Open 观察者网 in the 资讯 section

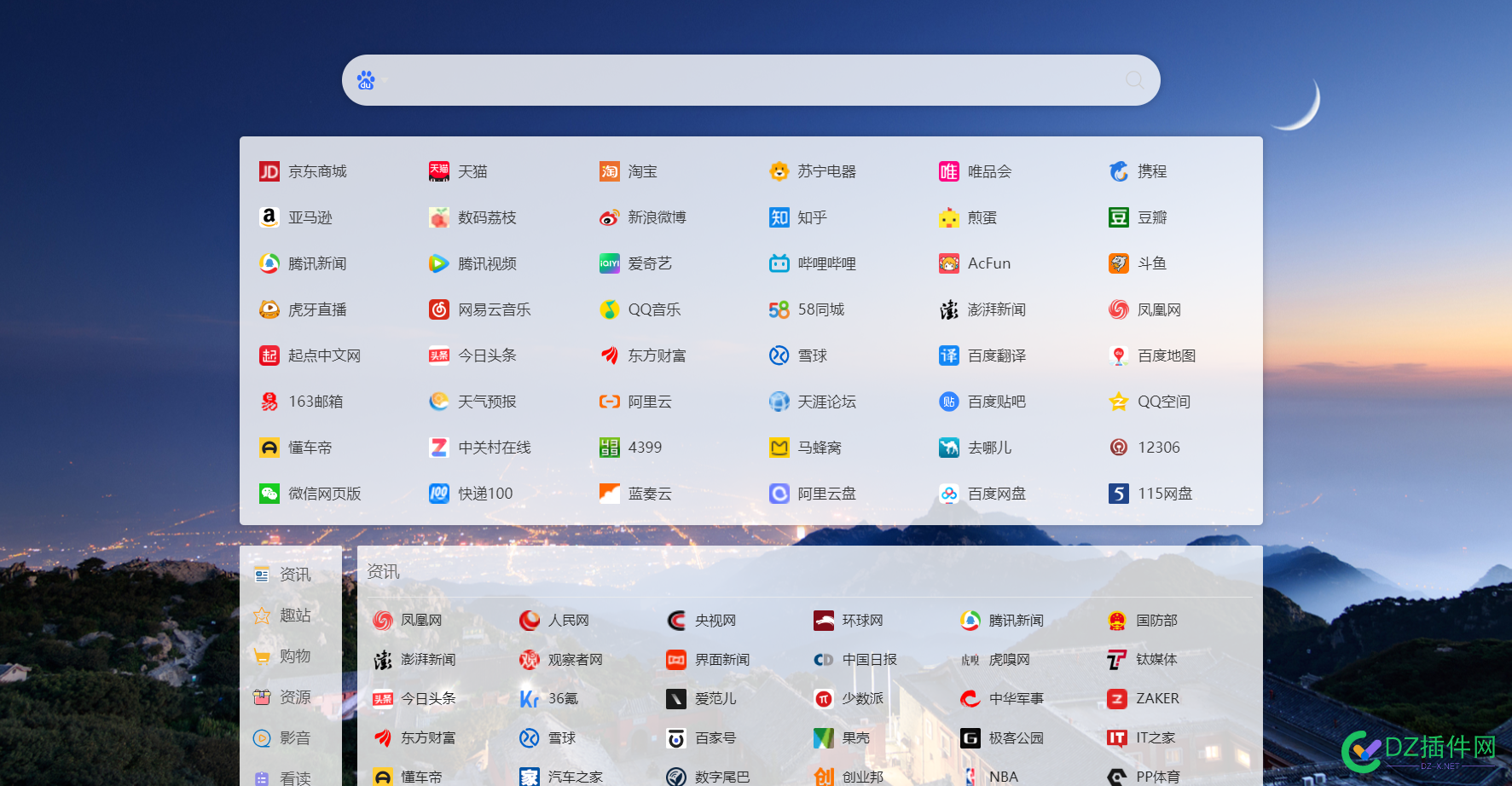[x=561, y=660]
